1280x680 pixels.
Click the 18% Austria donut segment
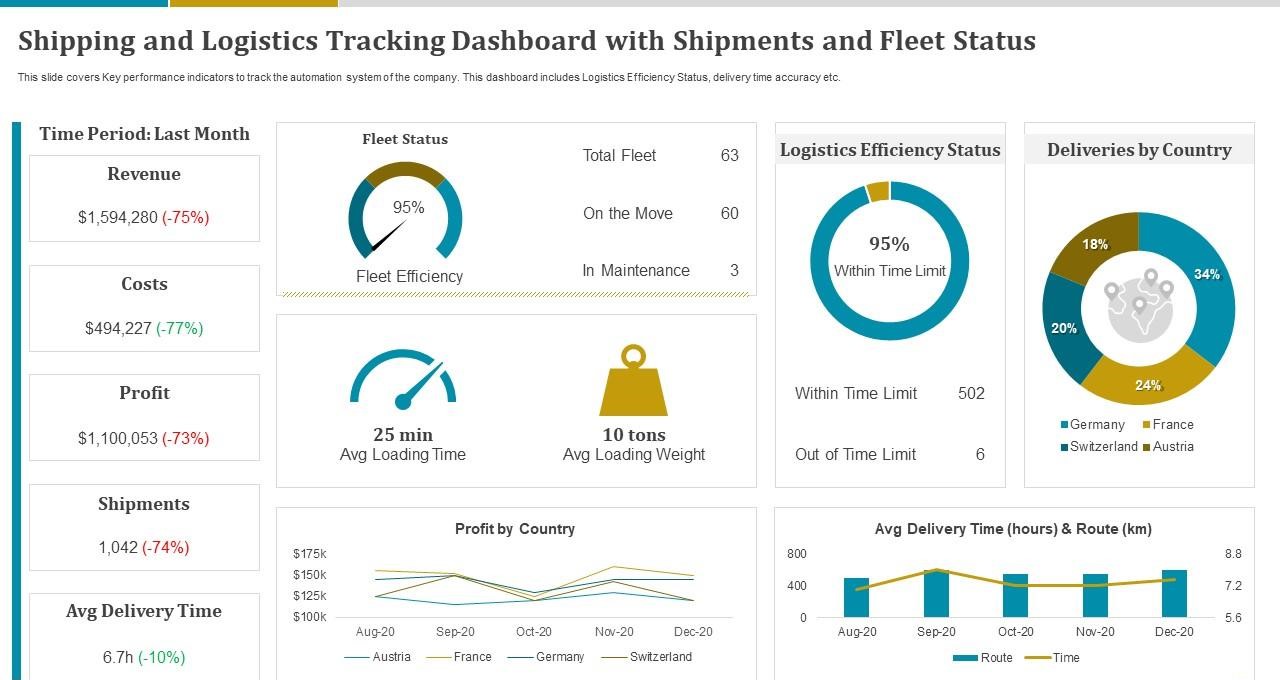[1096, 245]
